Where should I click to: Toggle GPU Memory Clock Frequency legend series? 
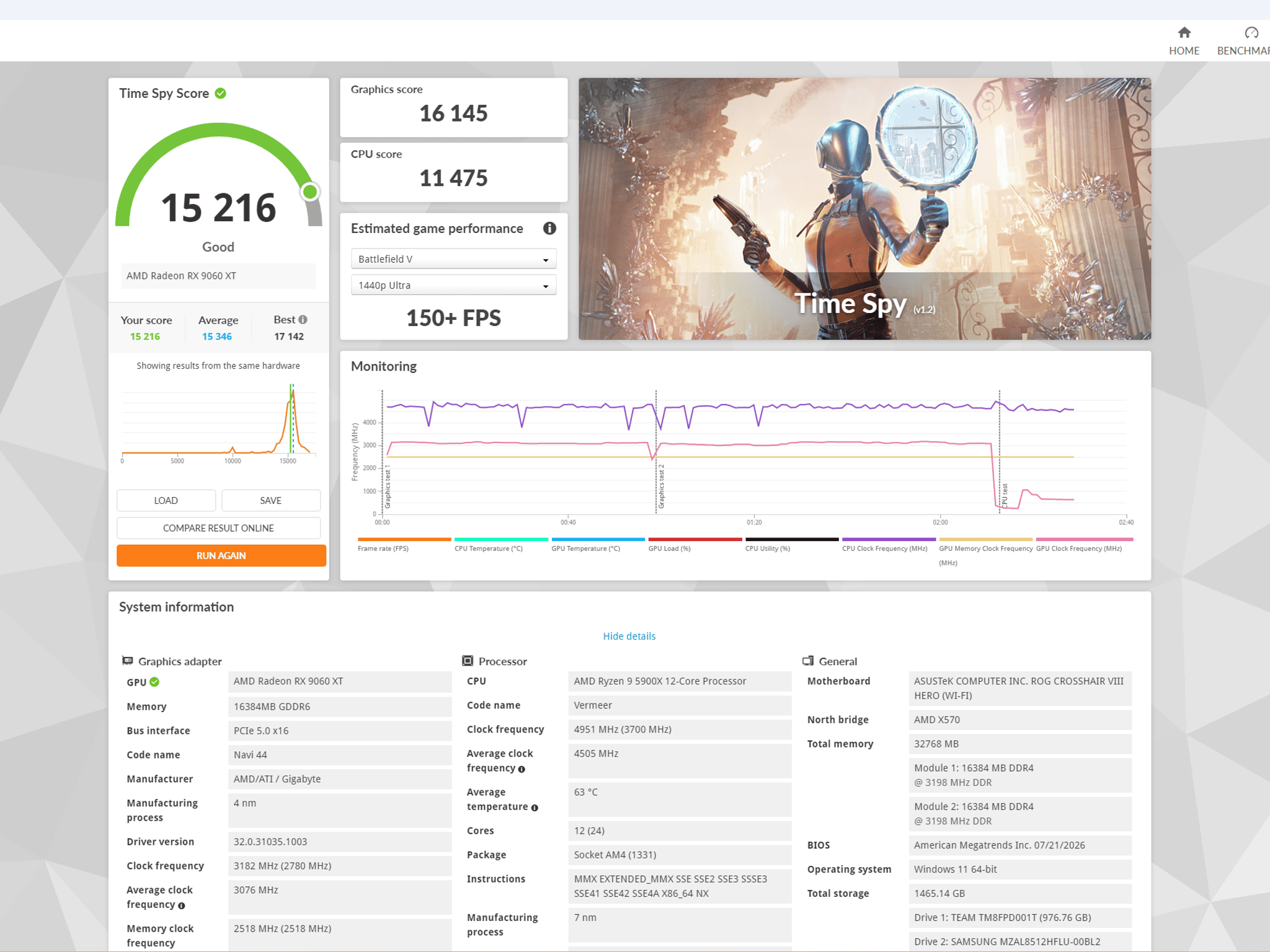click(x=986, y=552)
